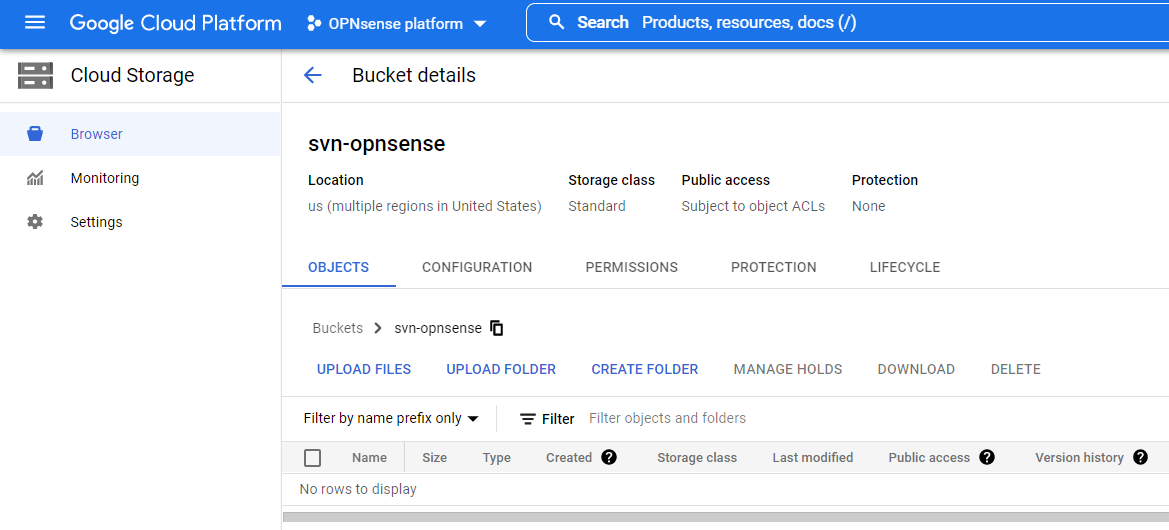
Task: Click the Last modified column header
Action: tap(813, 458)
